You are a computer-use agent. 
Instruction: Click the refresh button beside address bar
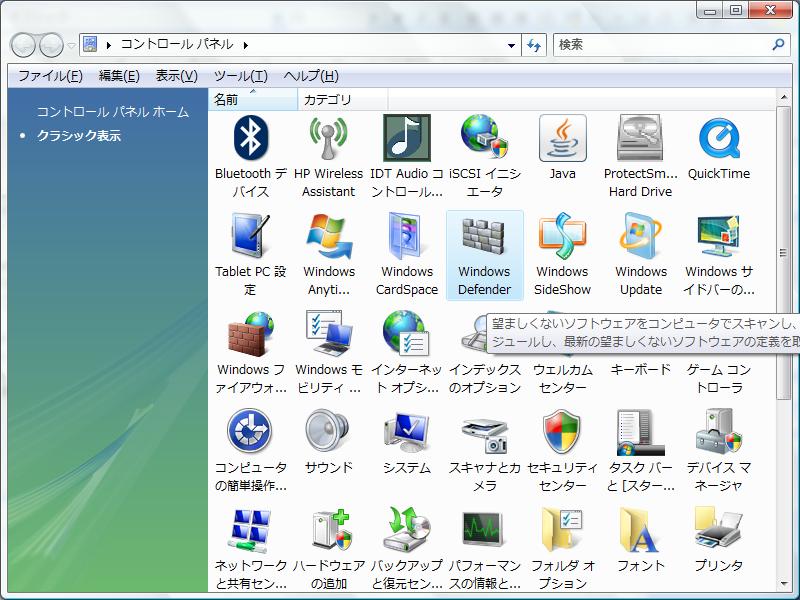[x=534, y=45]
